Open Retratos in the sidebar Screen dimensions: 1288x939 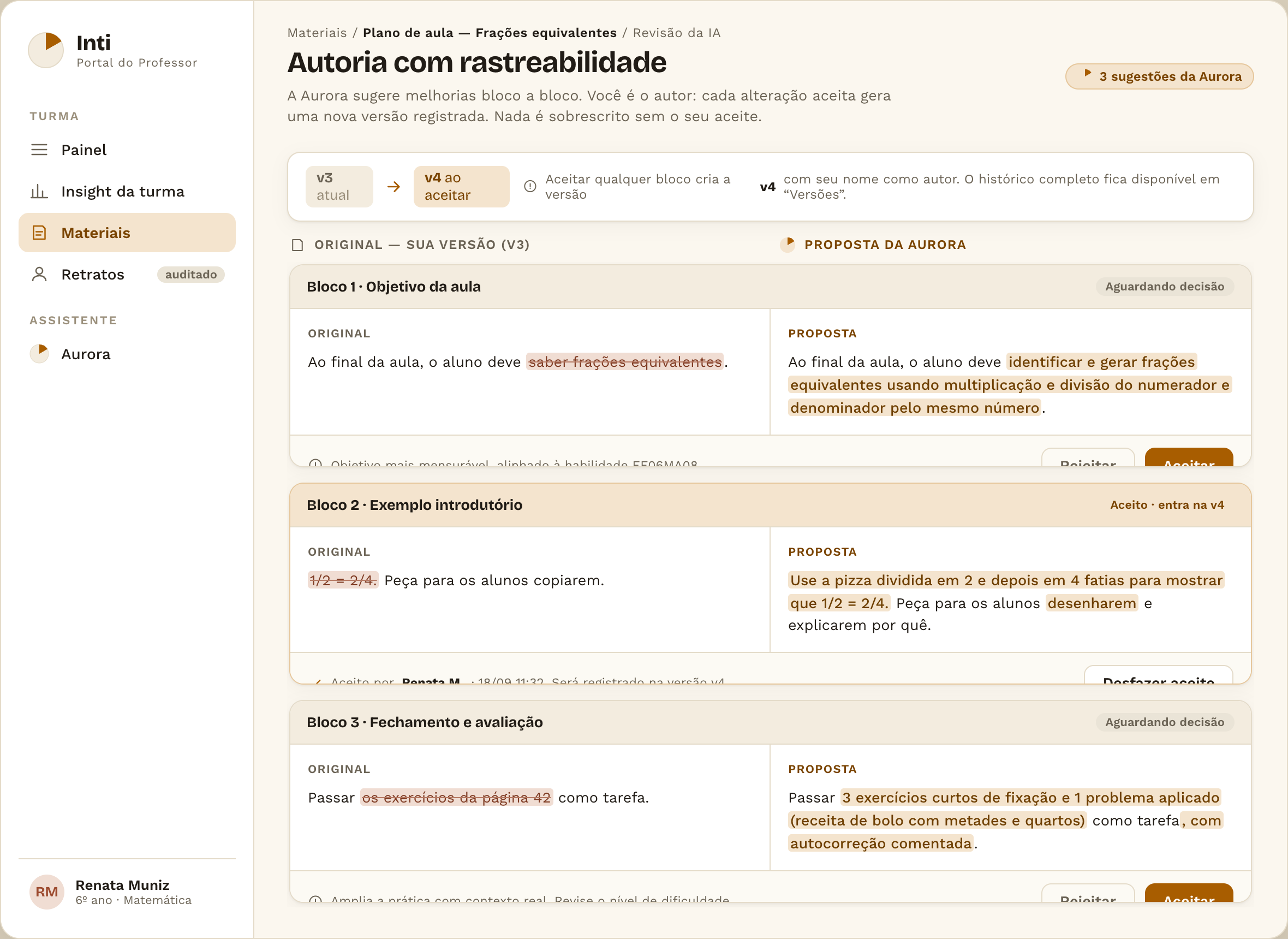point(127,274)
